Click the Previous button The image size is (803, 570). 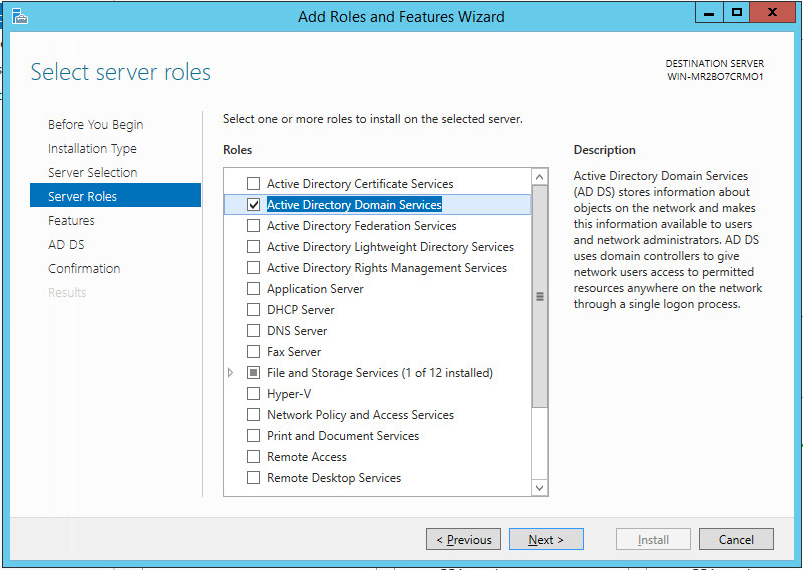(464, 540)
